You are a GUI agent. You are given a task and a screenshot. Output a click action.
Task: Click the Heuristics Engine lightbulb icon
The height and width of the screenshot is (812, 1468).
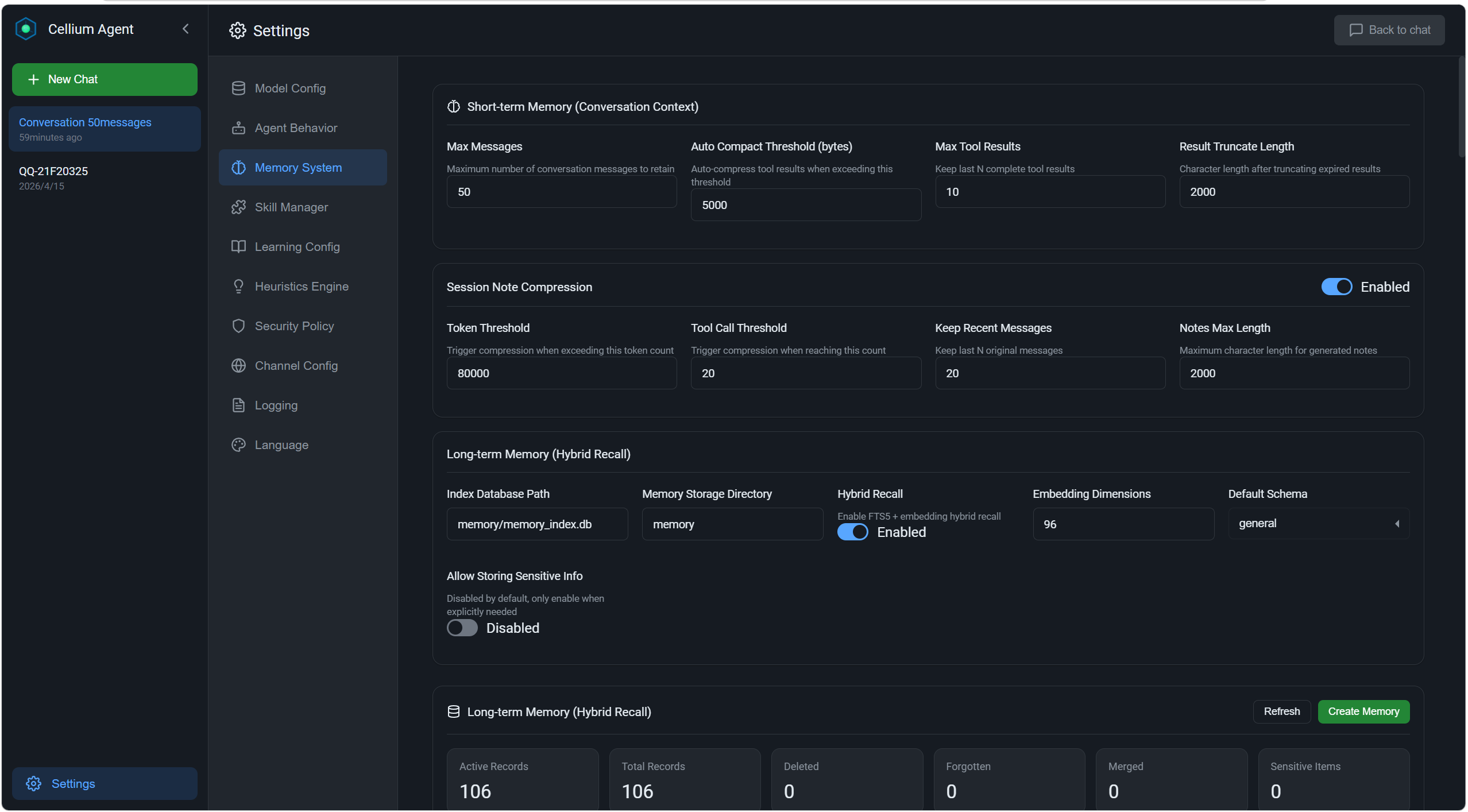tap(238, 287)
